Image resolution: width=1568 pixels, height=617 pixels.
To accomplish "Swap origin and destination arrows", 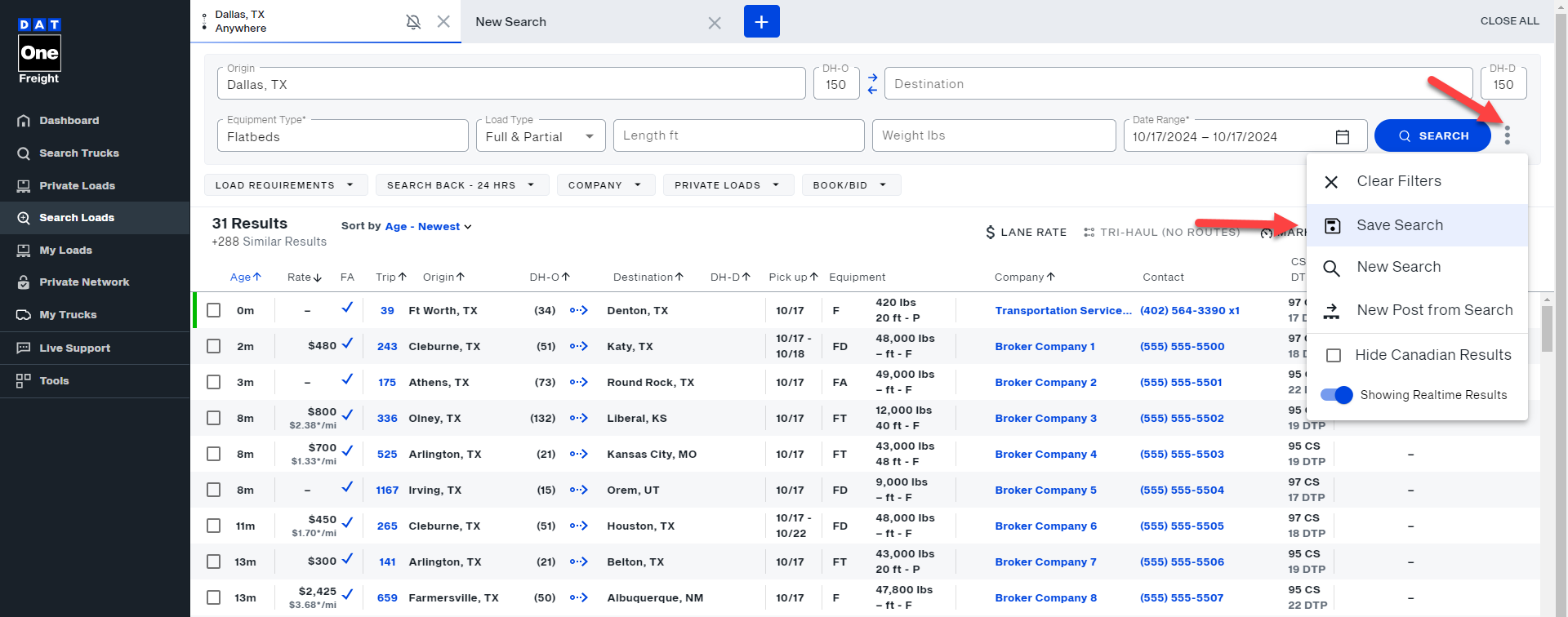I will point(872,84).
